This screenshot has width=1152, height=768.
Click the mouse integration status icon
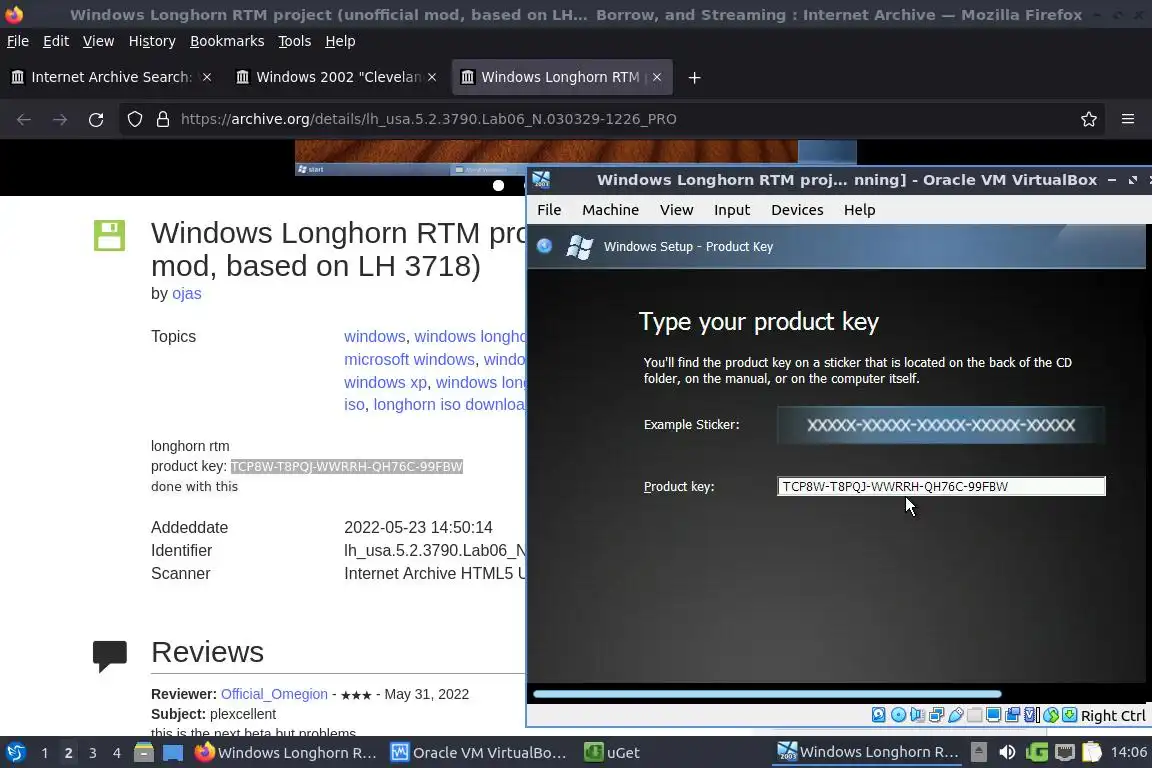(x=1051, y=715)
